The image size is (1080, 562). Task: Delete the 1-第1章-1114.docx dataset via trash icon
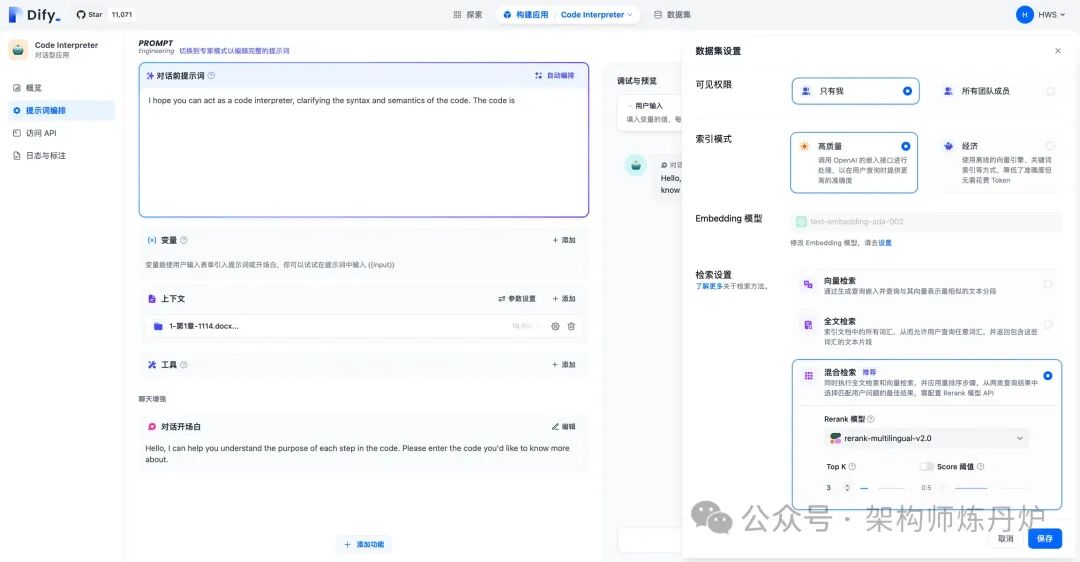[x=571, y=326]
